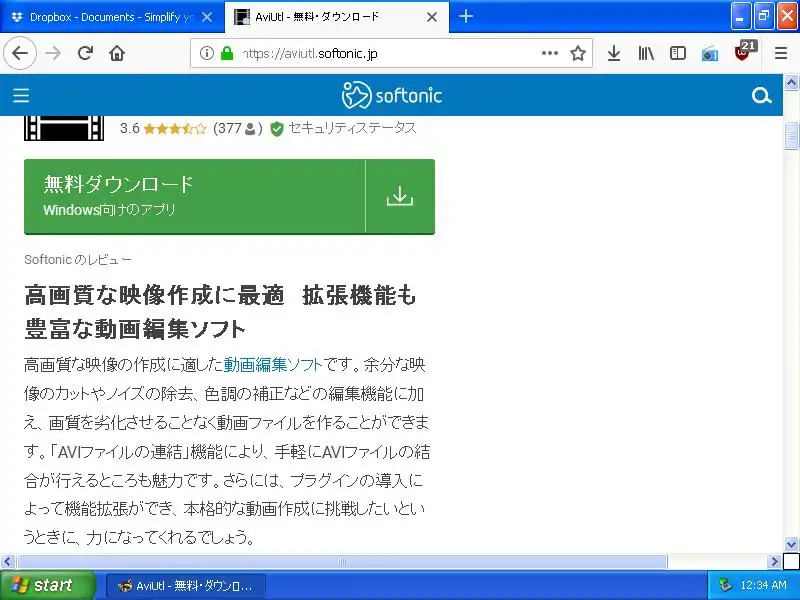This screenshot has width=800, height=600.
Task: Open the Firefox hamburger menu
Action: click(x=781, y=53)
